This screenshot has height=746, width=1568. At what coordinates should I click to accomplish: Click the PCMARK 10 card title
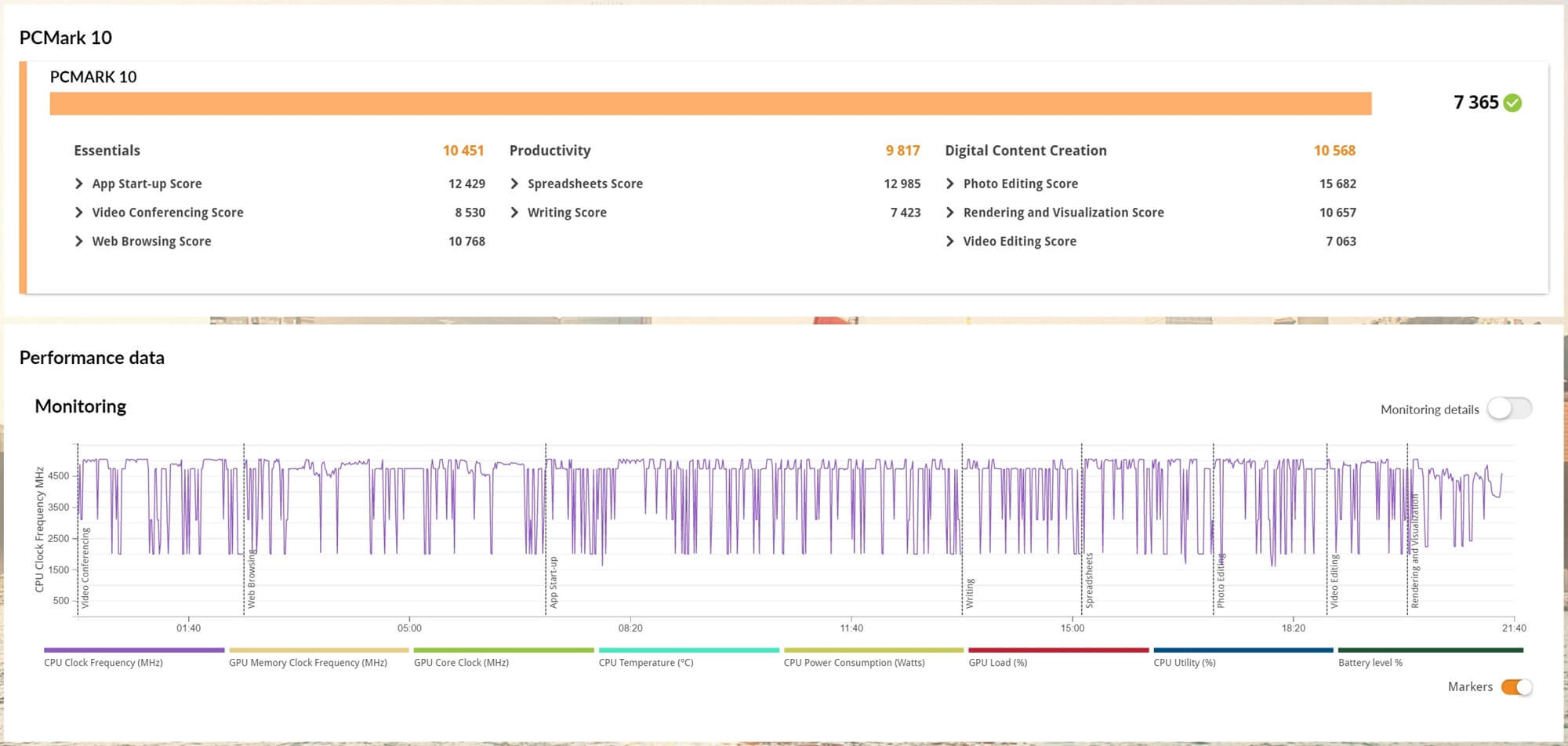pyautogui.click(x=93, y=77)
